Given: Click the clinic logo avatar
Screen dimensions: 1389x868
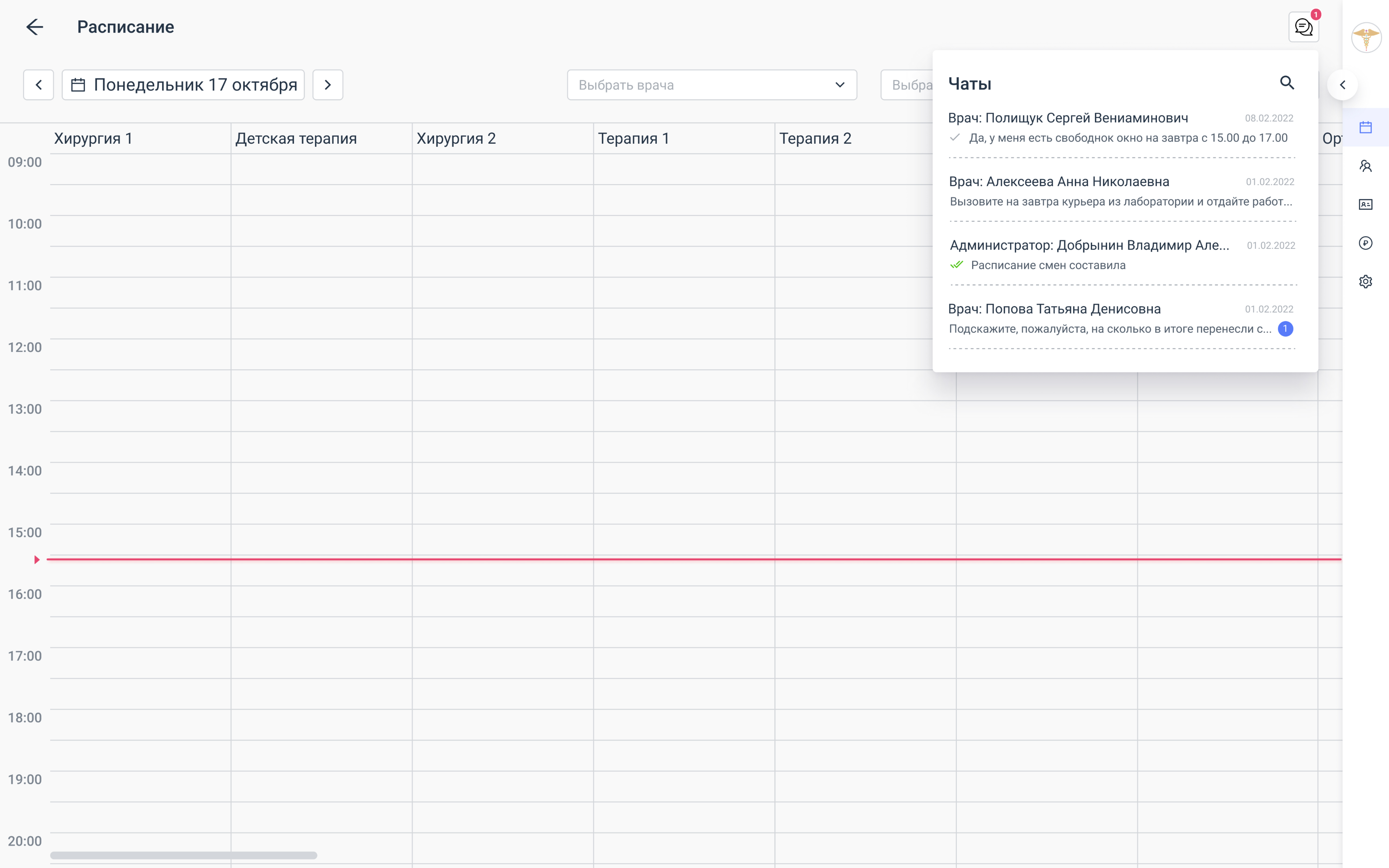Looking at the screenshot, I should 1366,38.
